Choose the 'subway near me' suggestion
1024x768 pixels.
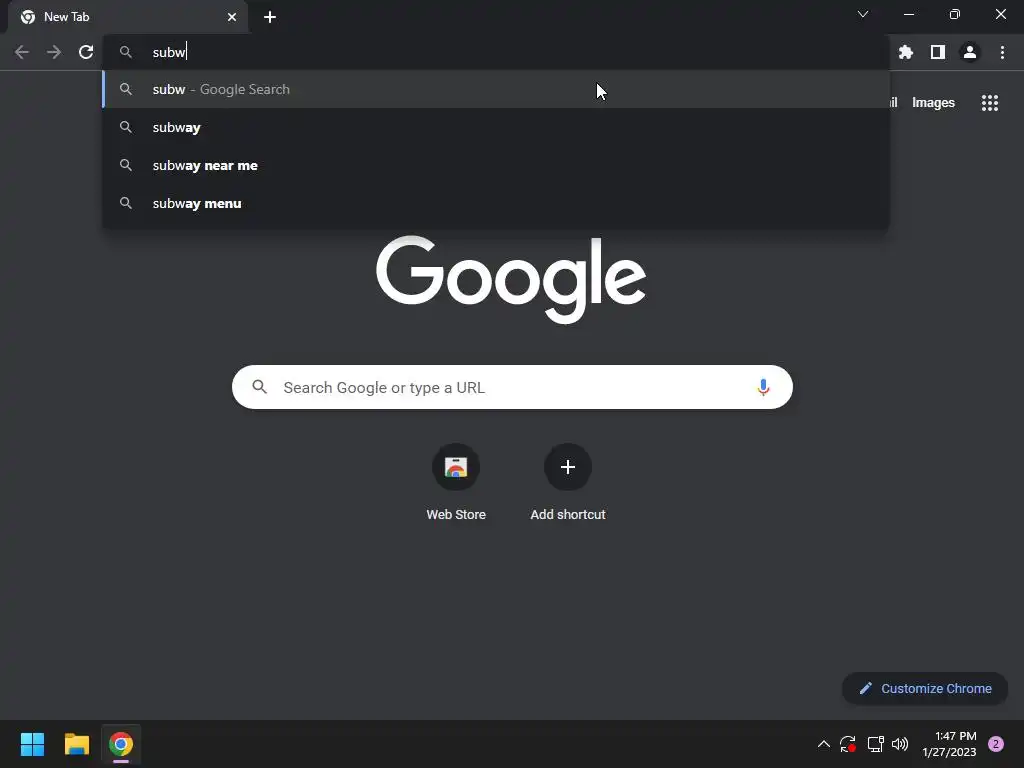tap(496, 165)
